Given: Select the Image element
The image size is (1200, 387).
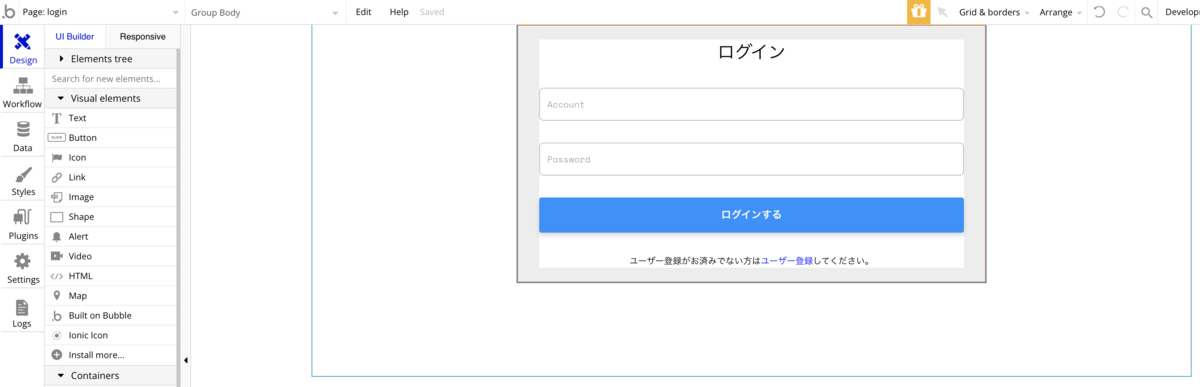Looking at the screenshot, I should [x=111, y=197].
